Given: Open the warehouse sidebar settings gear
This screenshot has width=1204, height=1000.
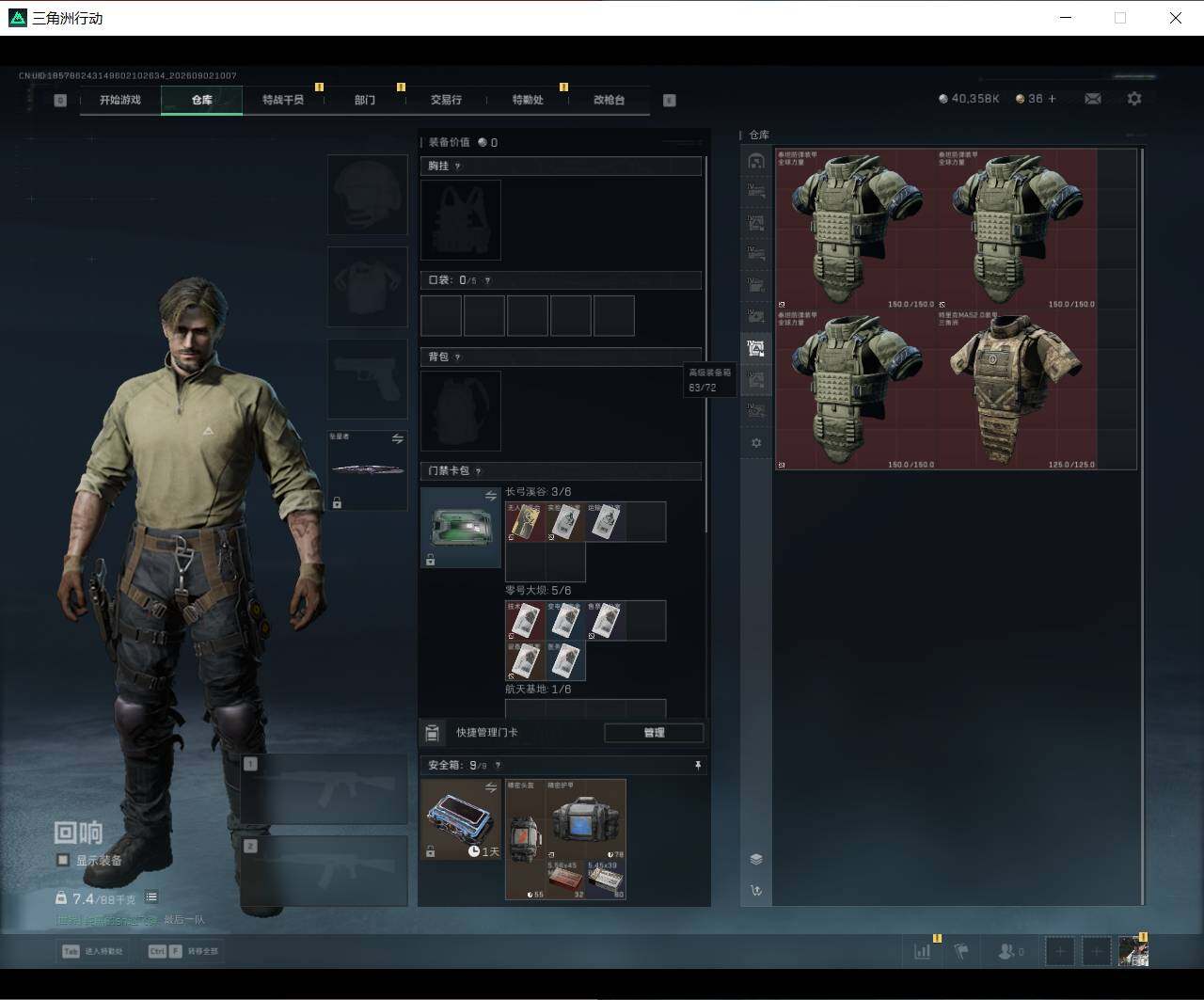Looking at the screenshot, I should (x=756, y=443).
